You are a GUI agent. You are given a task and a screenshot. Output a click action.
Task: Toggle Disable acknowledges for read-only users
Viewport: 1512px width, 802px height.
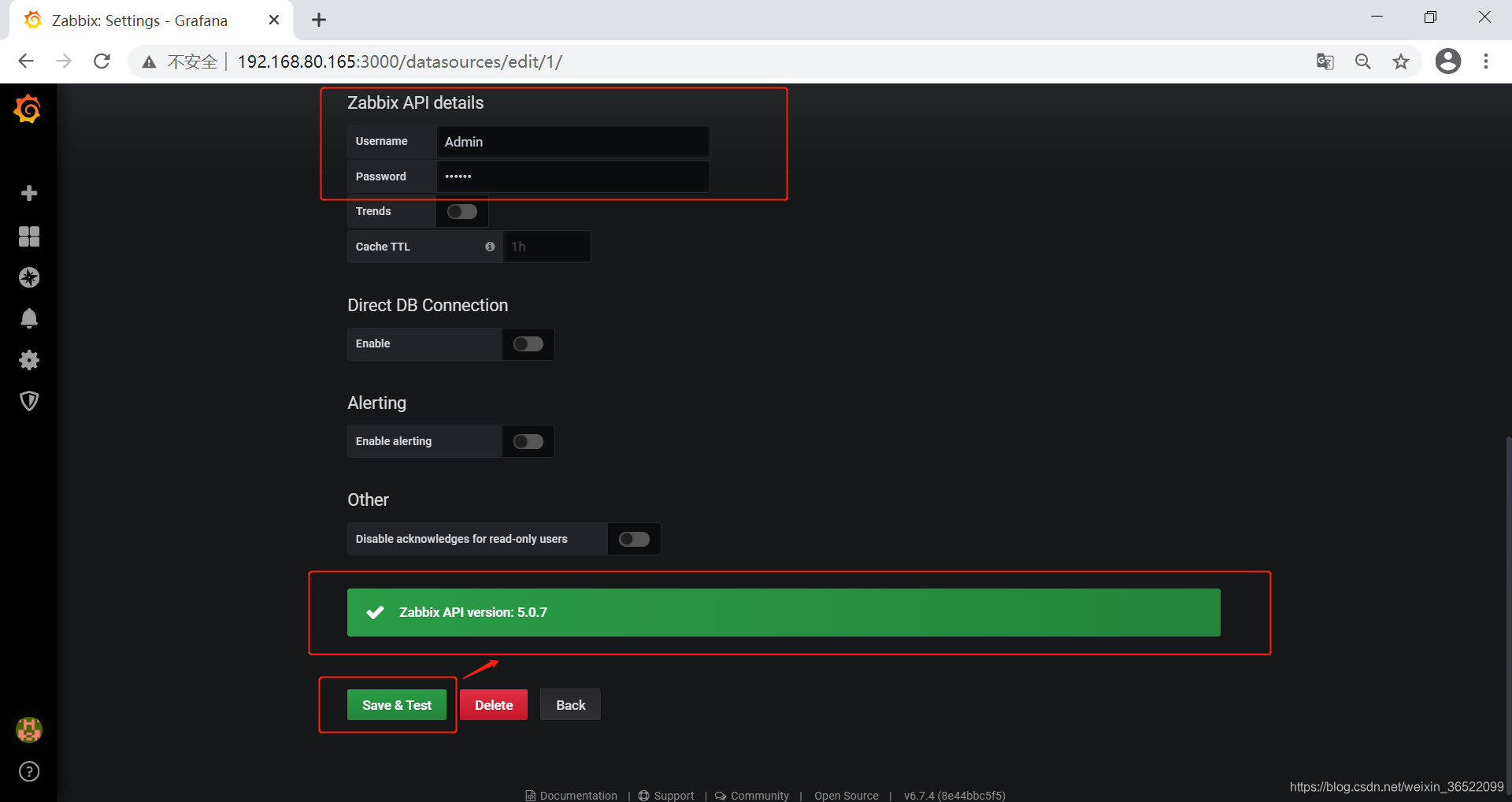(634, 539)
